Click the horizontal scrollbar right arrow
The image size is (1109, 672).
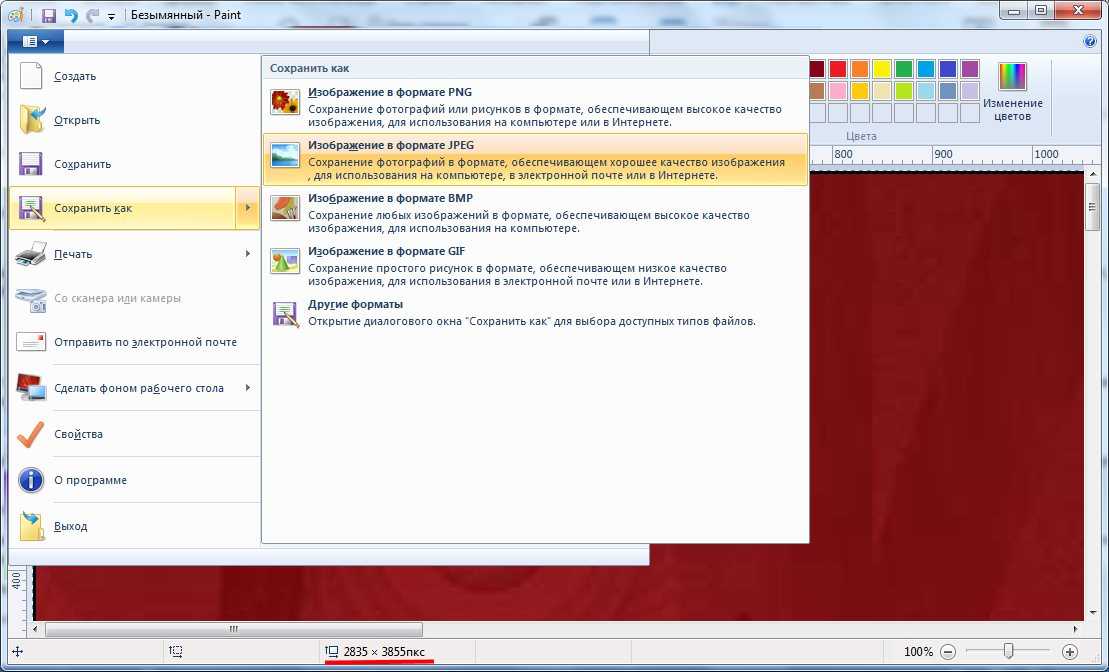point(1076,629)
